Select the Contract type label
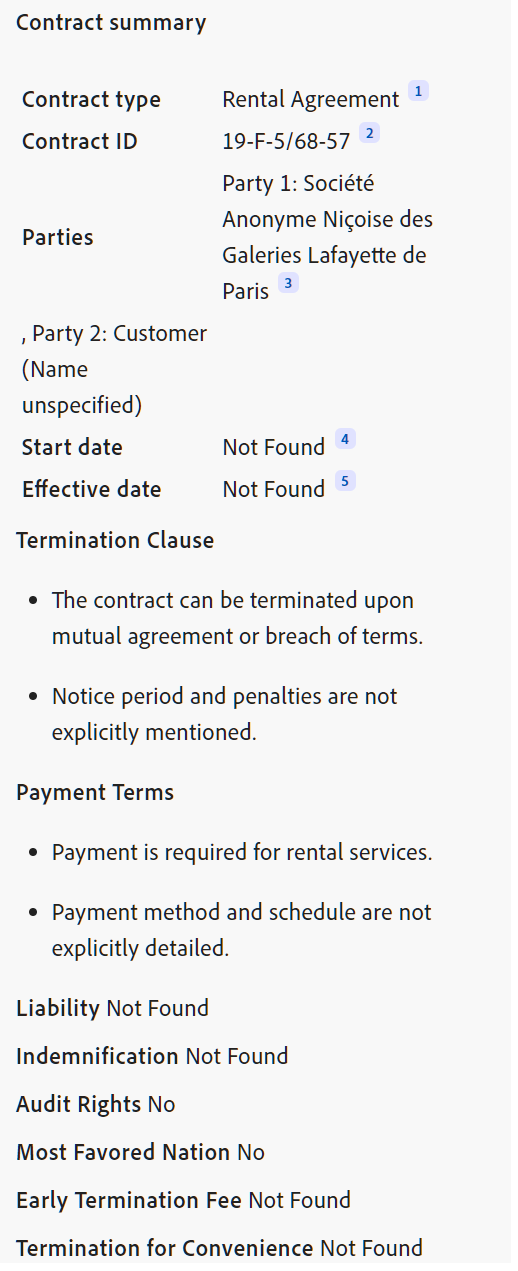Viewport: 518px width, 1271px height. tap(91, 100)
